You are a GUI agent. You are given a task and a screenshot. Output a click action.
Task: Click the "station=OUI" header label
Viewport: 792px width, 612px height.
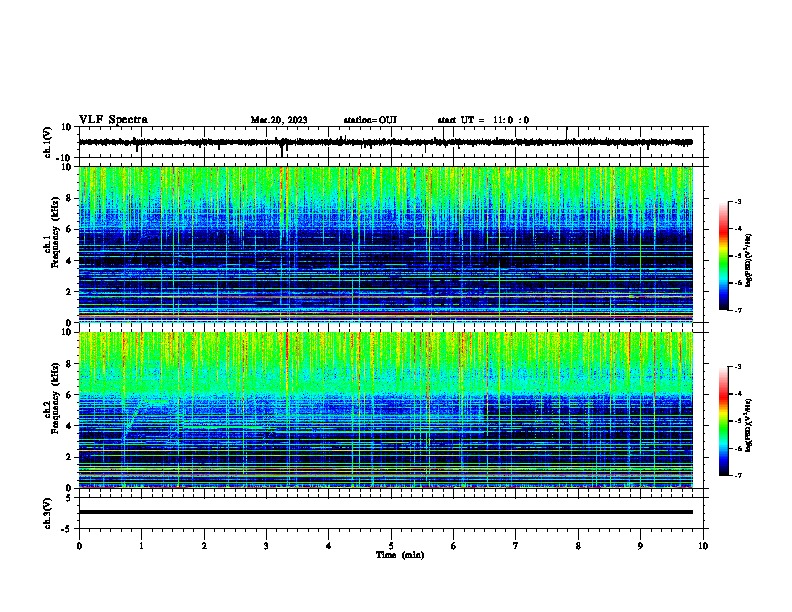(370, 120)
